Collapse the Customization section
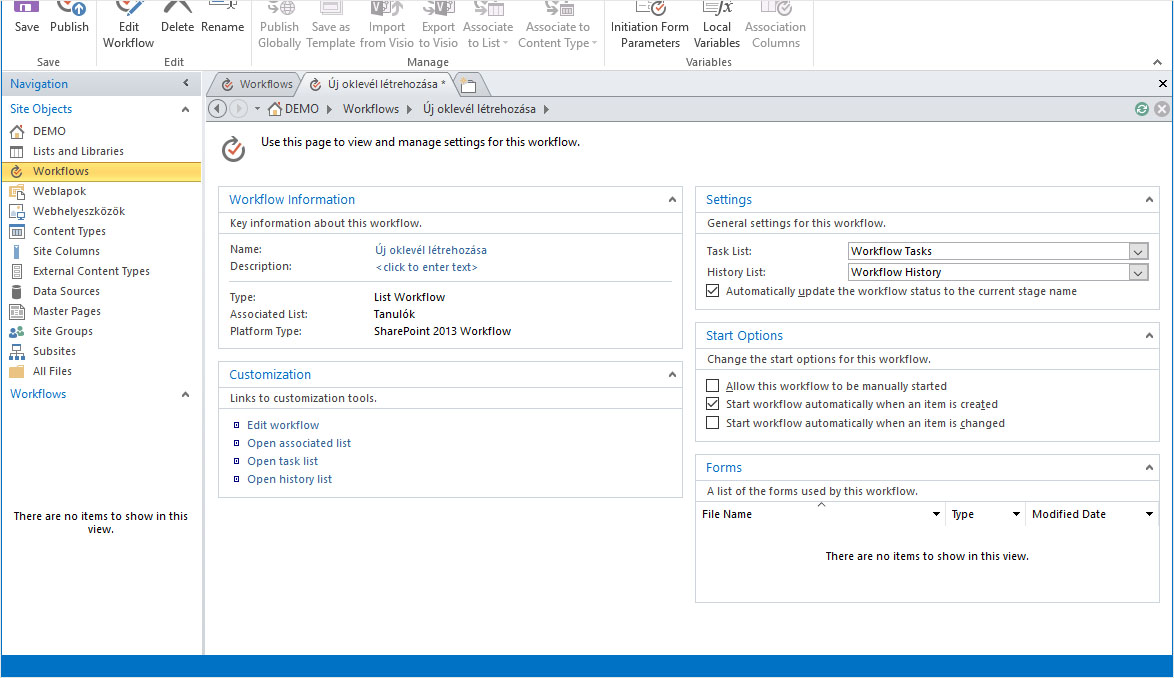This screenshot has width=1174, height=678. (x=672, y=375)
